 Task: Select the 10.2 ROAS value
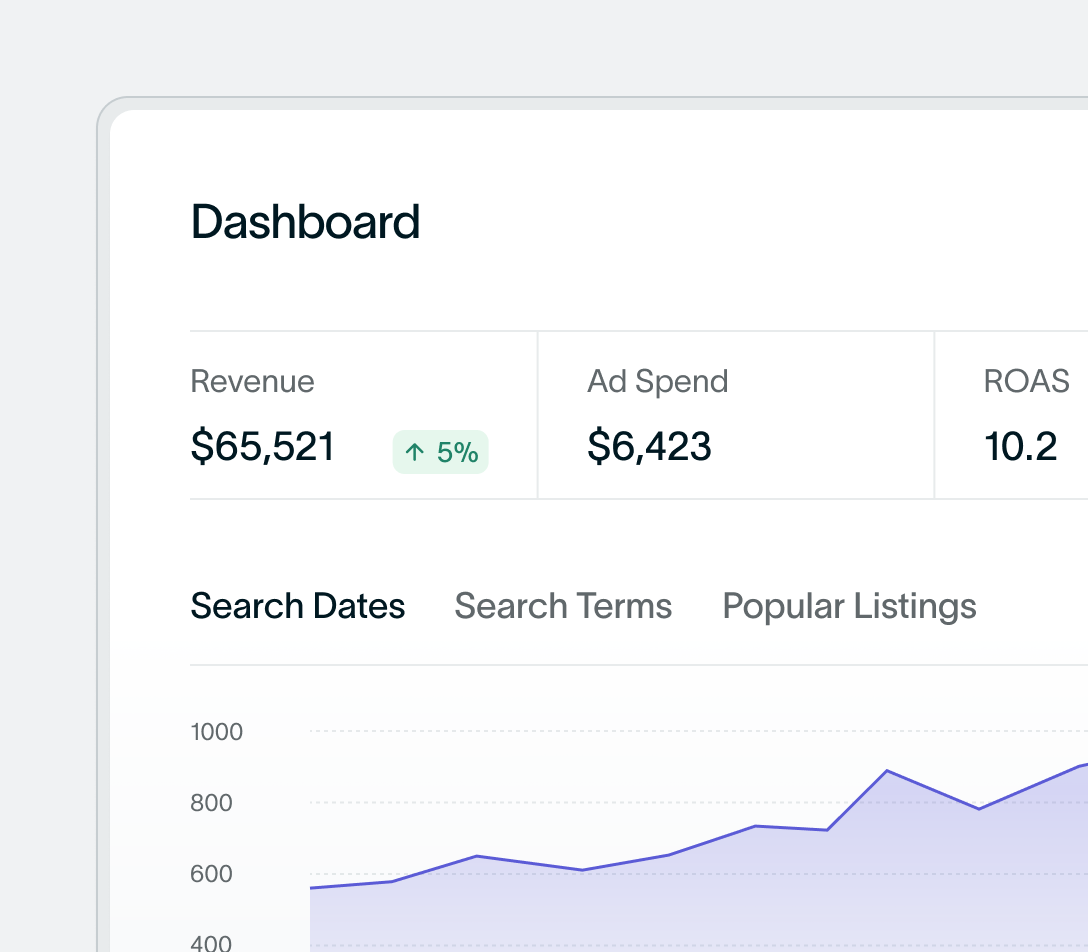tap(1021, 447)
